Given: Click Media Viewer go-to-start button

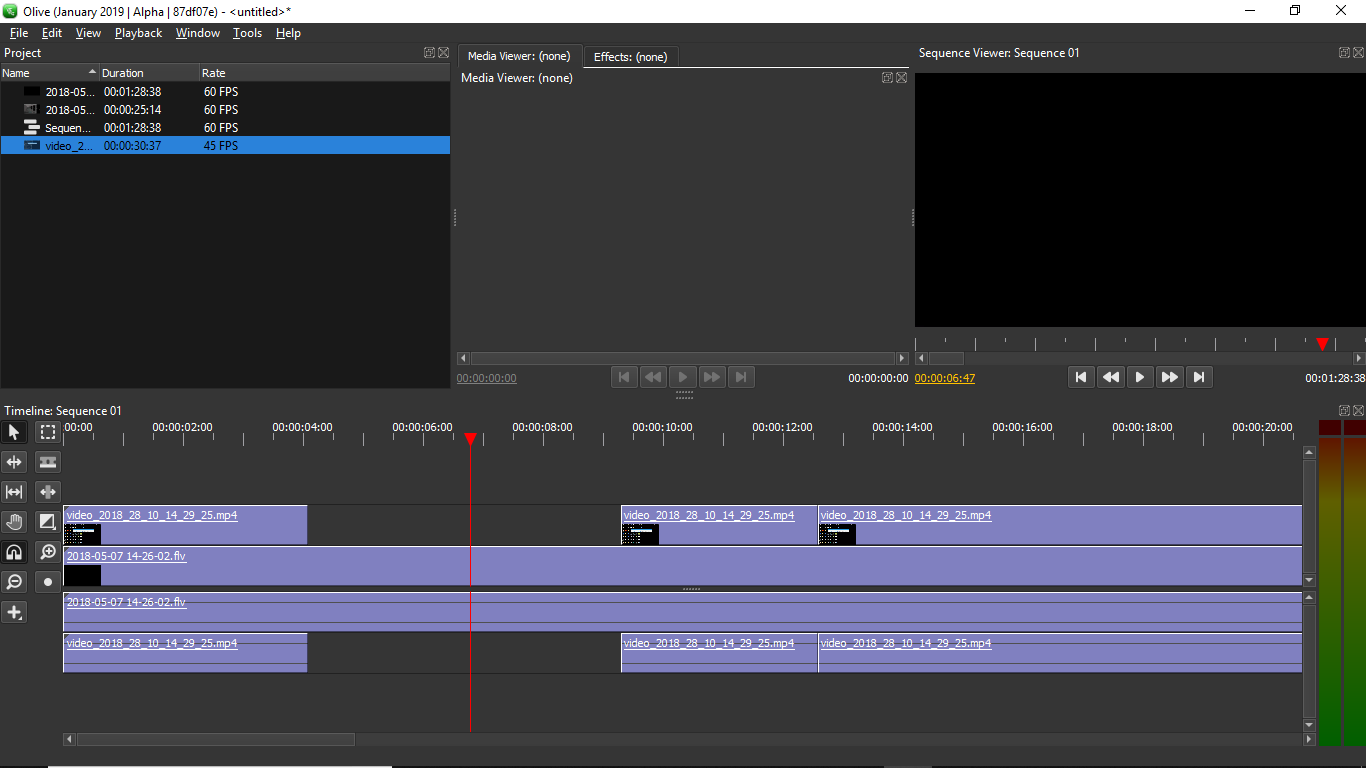Looking at the screenshot, I should [623, 377].
